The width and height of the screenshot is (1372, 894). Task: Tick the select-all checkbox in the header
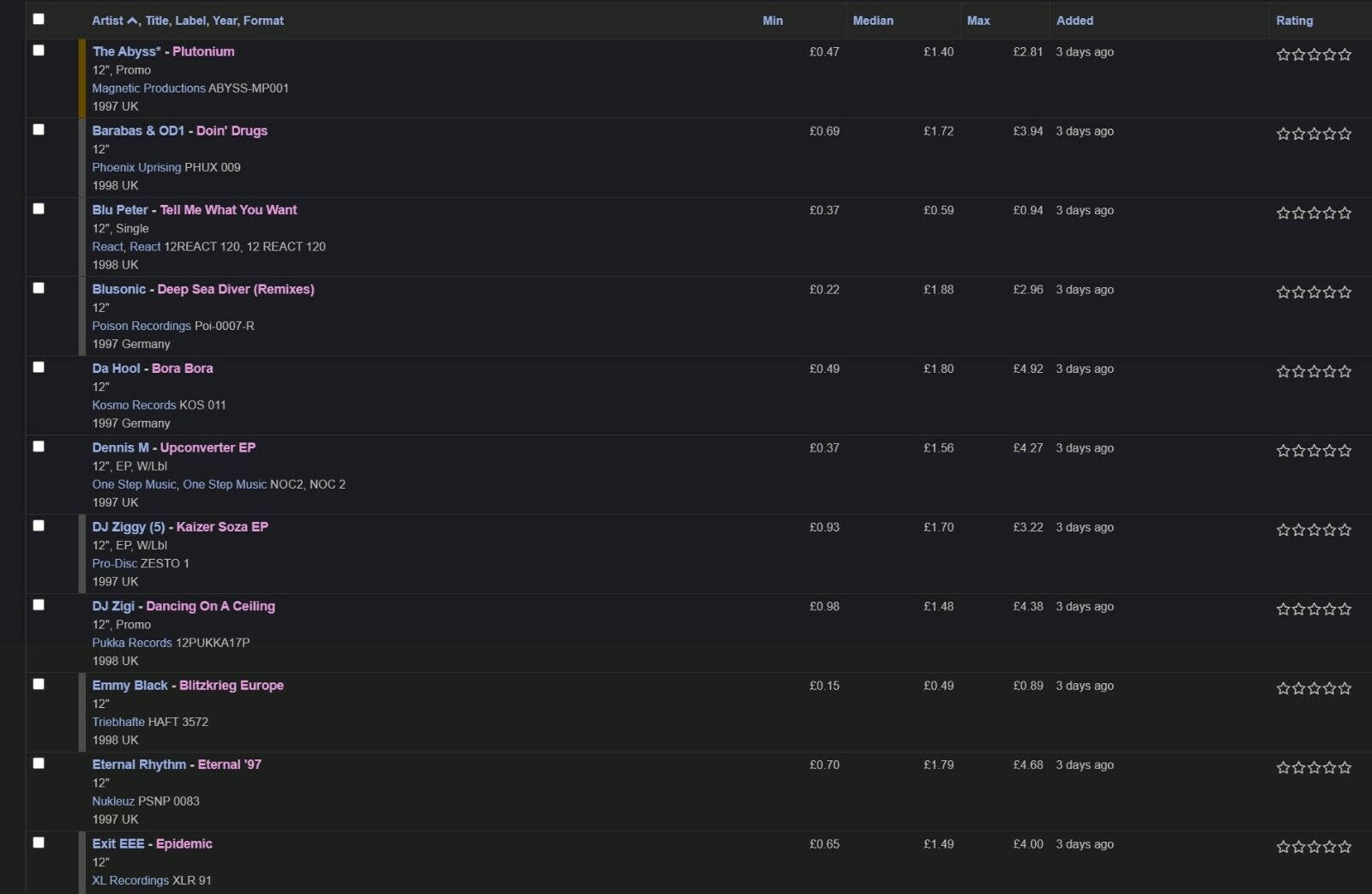click(x=39, y=19)
